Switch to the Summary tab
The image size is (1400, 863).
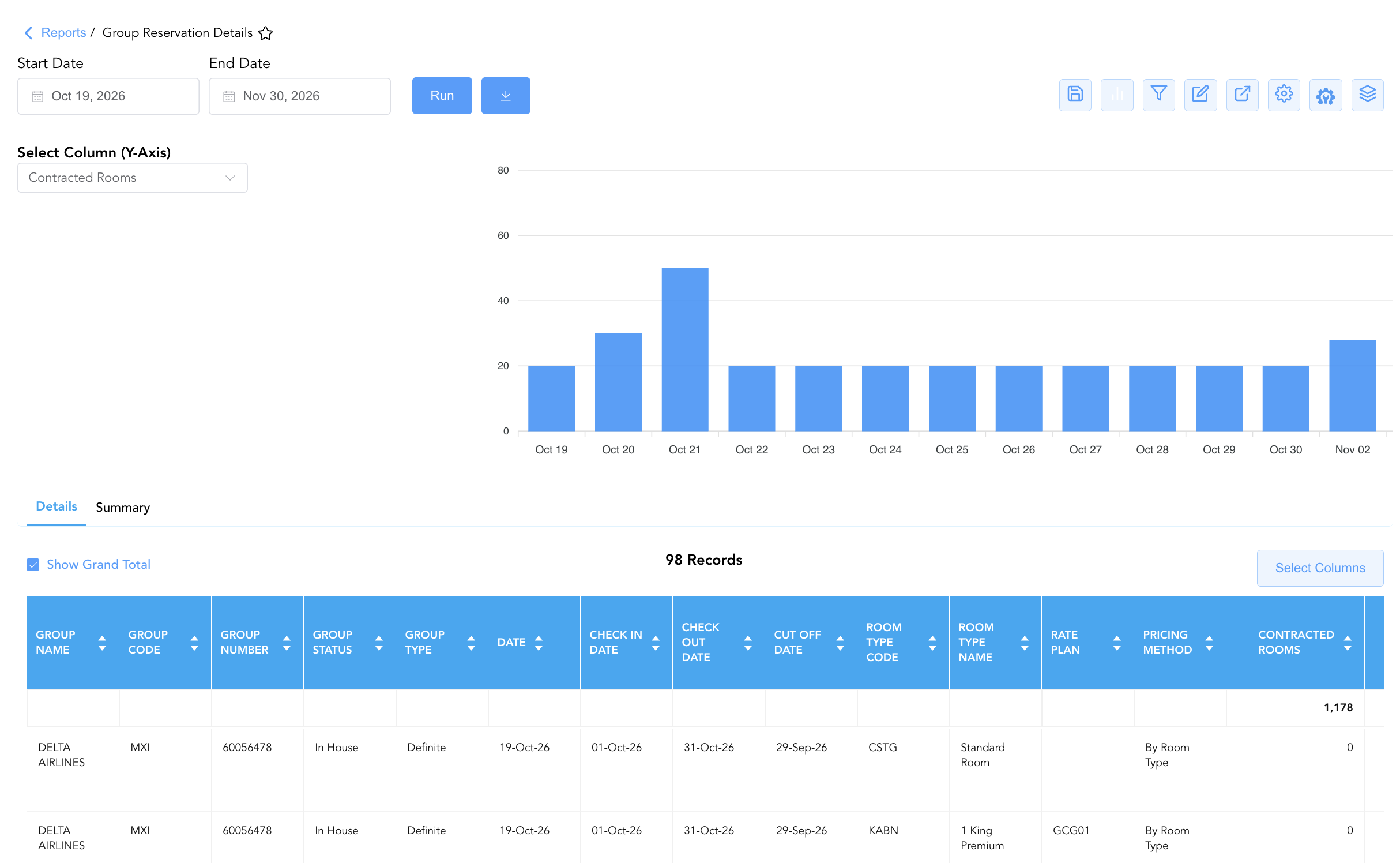tap(123, 507)
